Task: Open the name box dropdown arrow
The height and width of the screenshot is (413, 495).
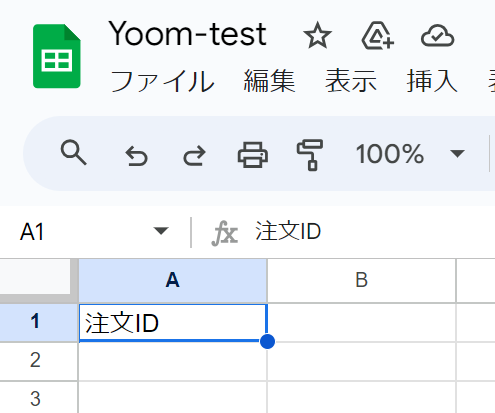Action: click(161, 231)
